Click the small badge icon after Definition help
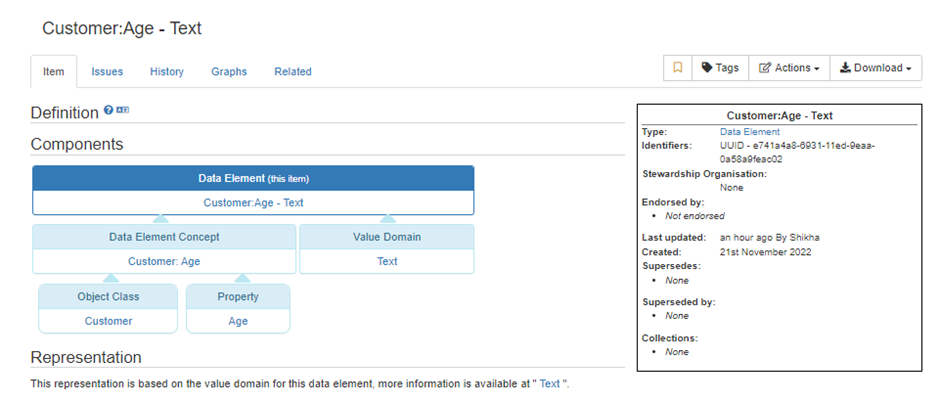Image resolution: width=940 pixels, height=403 pixels. point(123,110)
